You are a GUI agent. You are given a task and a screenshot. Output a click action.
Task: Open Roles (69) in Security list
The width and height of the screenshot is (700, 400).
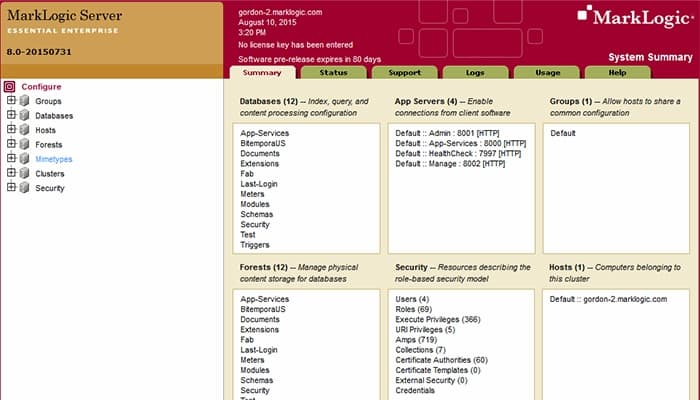pos(413,309)
